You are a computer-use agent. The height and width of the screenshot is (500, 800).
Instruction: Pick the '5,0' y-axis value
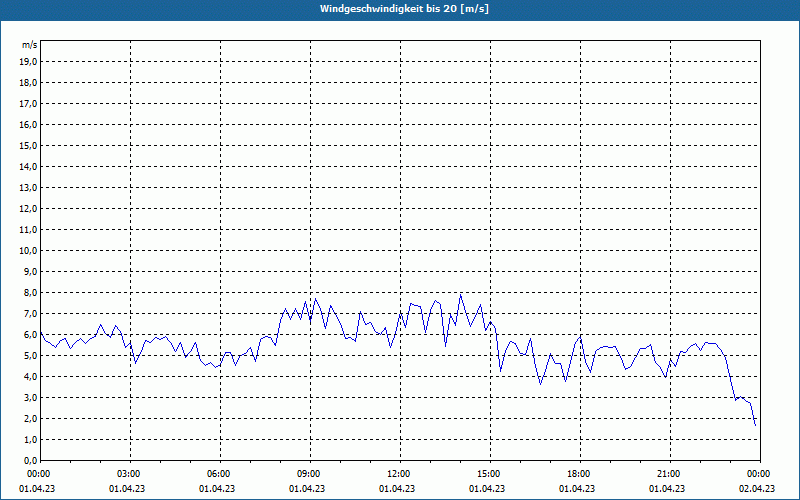point(29,356)
